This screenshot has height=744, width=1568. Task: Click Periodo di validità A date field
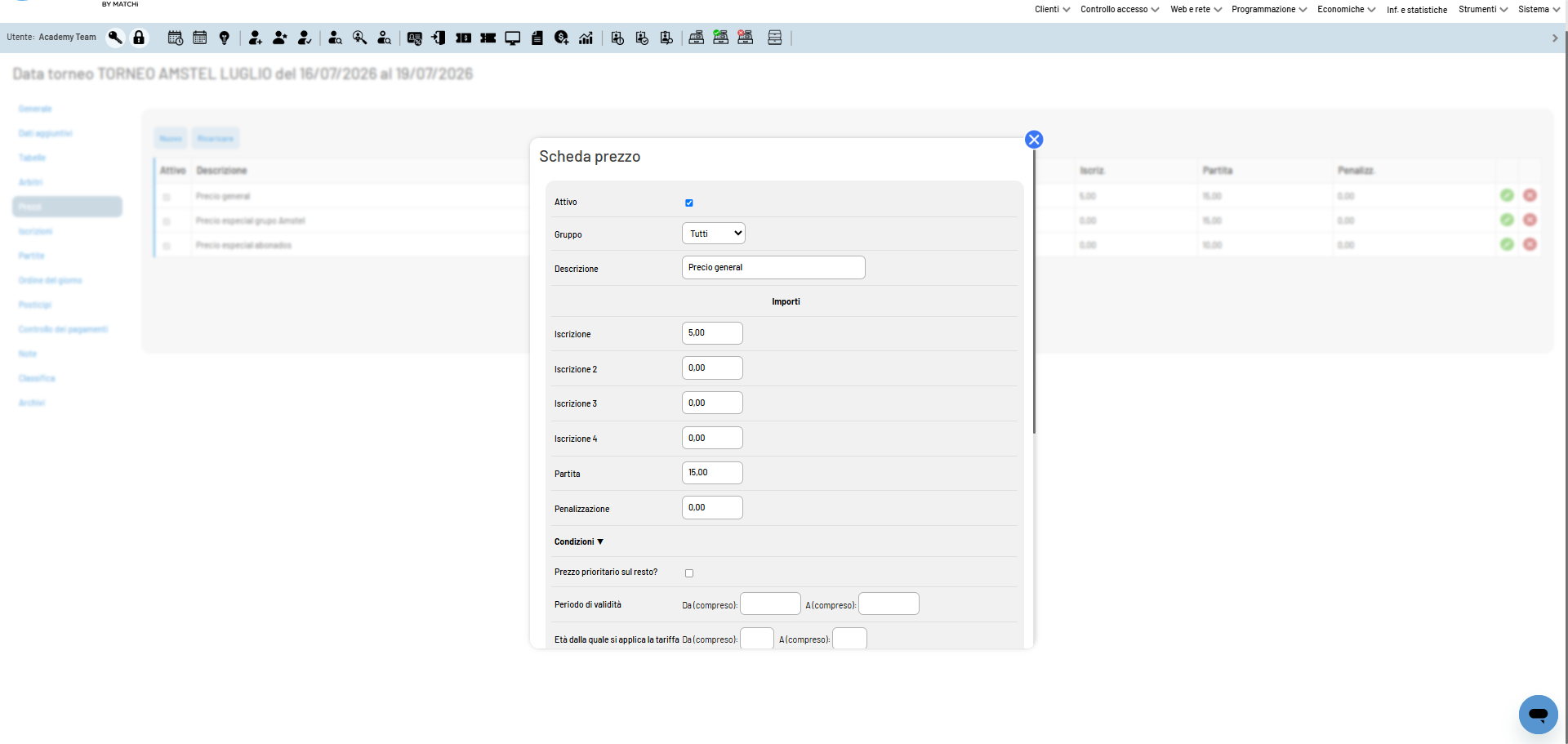pyautogui.click(x=889, y=604)
